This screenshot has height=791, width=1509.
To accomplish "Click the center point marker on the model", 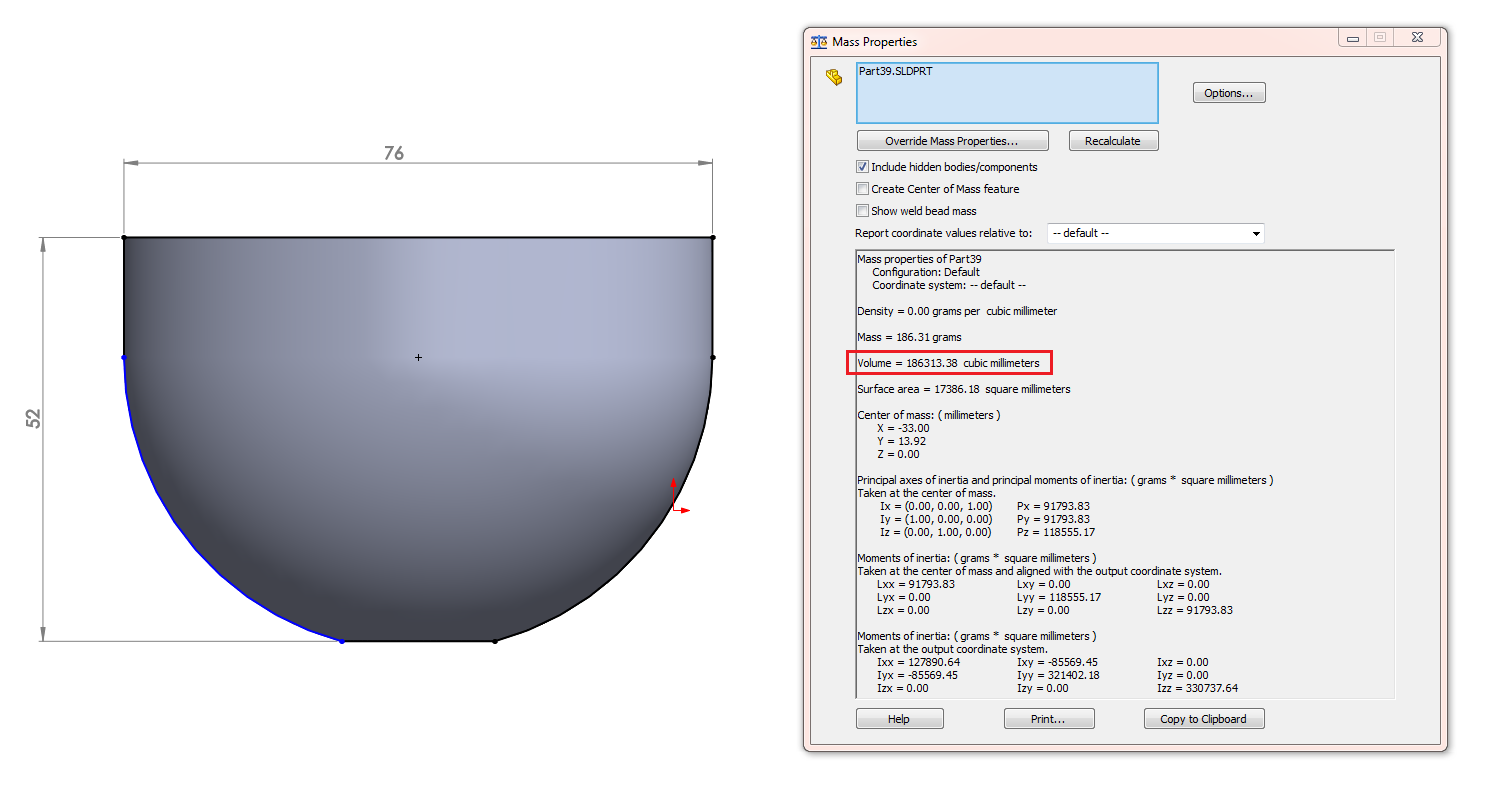I will click(418, 357).
